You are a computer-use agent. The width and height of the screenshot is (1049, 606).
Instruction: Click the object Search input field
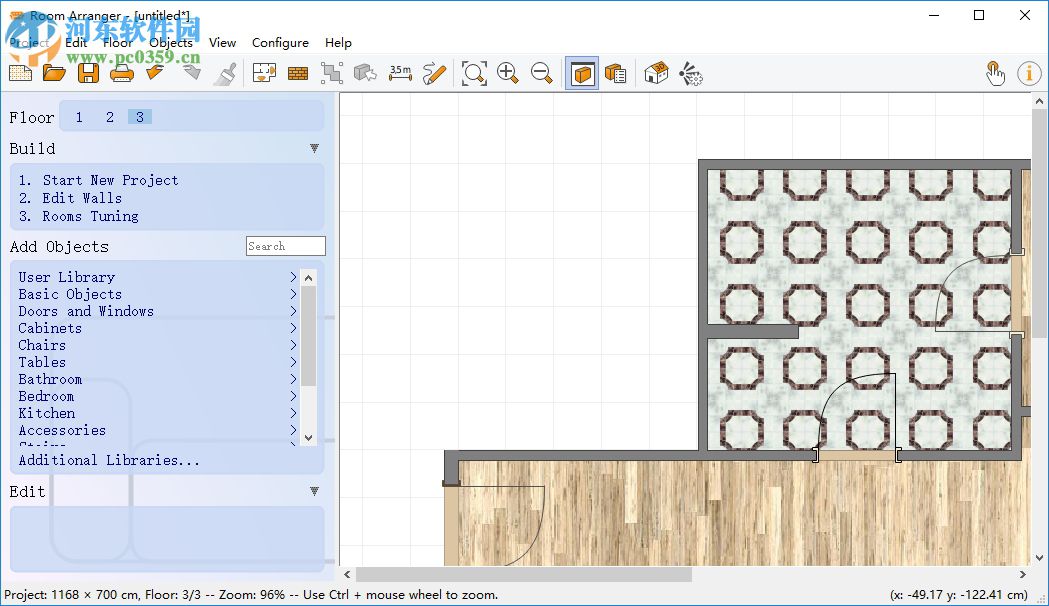coord(286,246)
